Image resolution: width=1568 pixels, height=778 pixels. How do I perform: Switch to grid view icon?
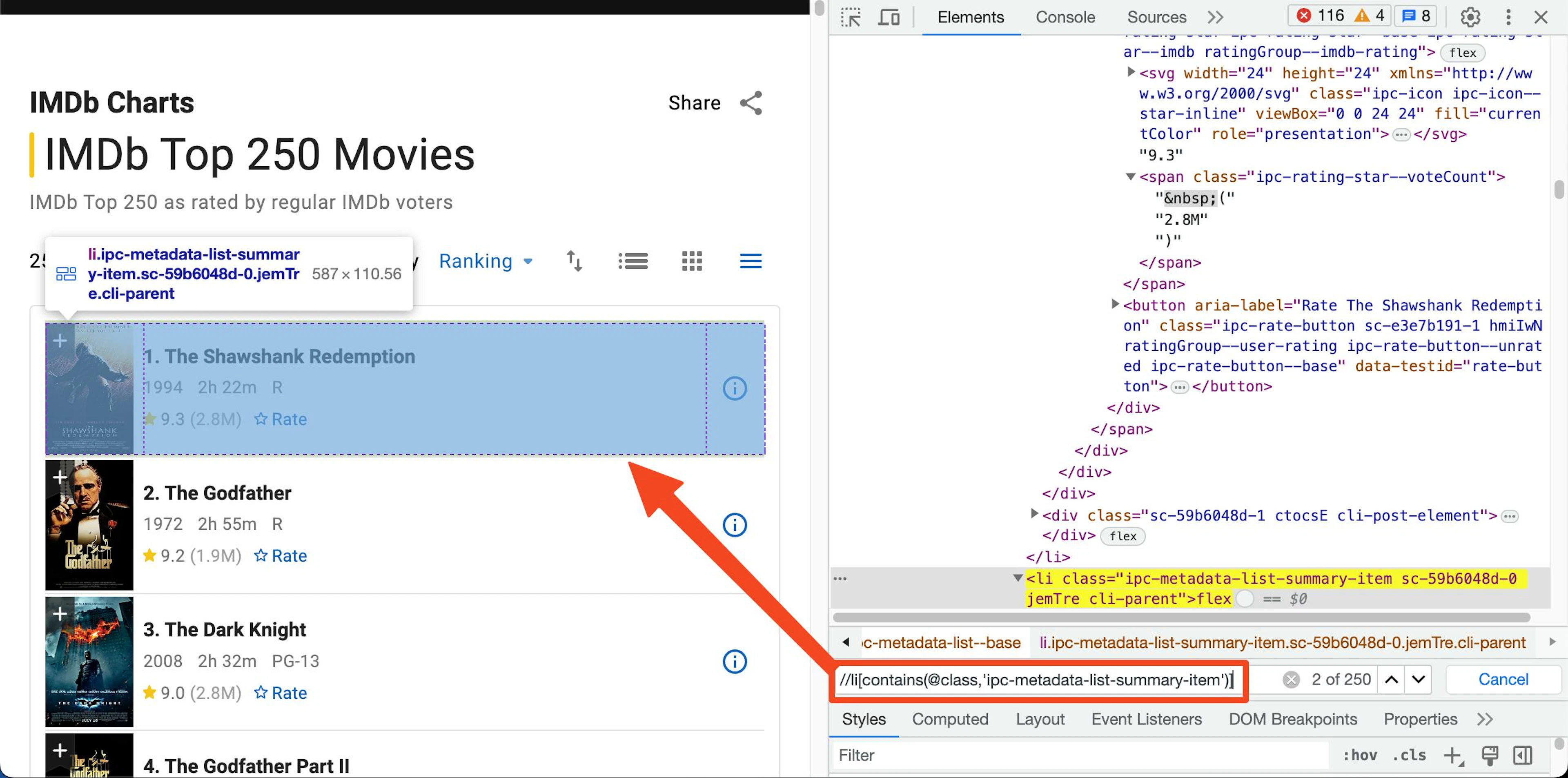(x=691, y=261)
